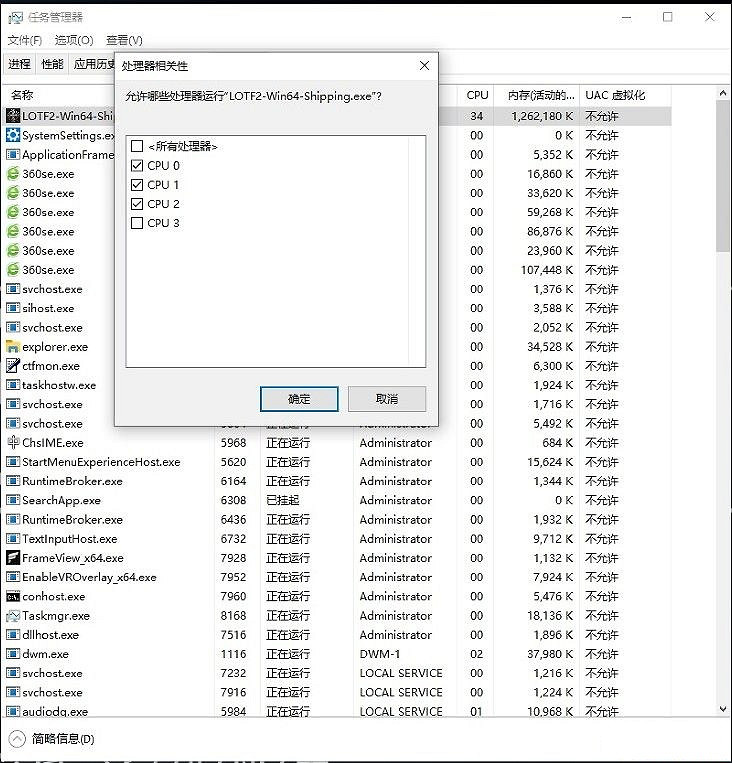Switch to the 性能 tab
The width and height of the screenshot is (732, 763).
(x=52, y=64)
